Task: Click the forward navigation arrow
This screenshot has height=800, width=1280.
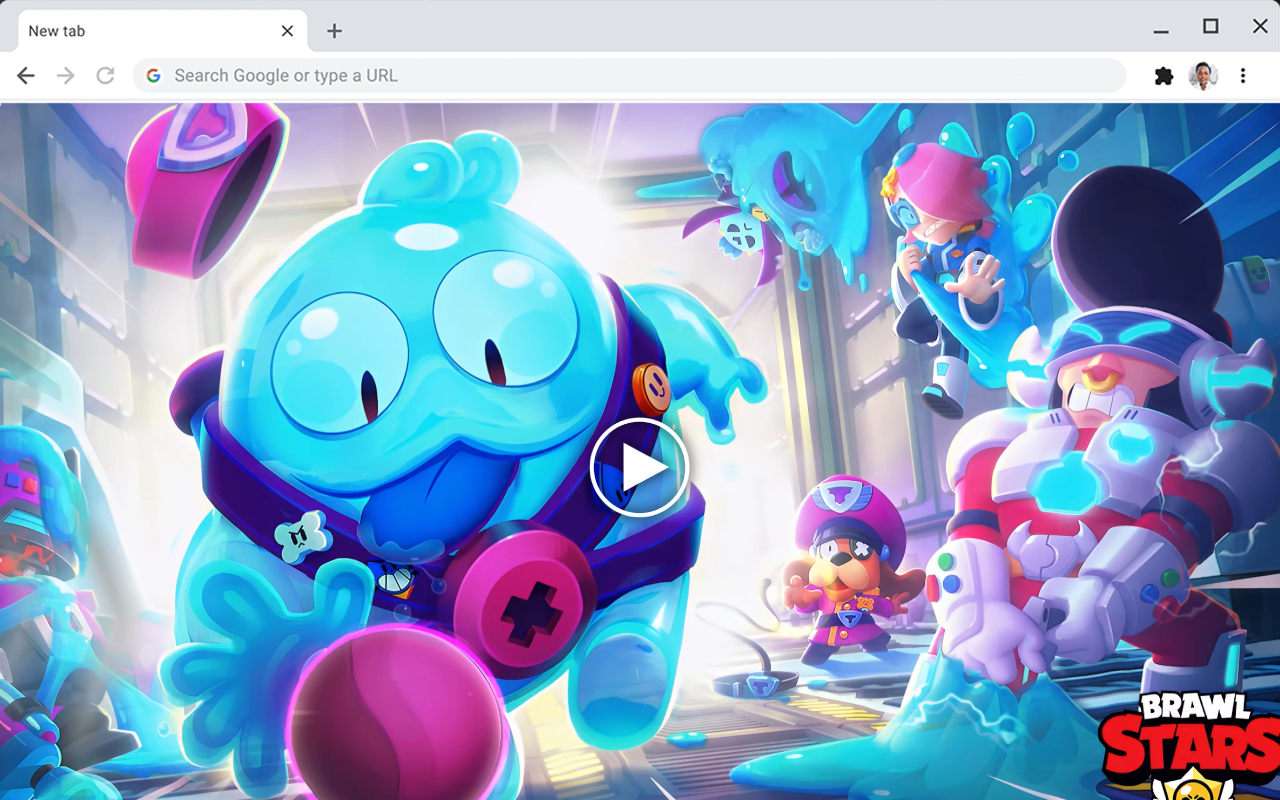Action: coord(65,75)
